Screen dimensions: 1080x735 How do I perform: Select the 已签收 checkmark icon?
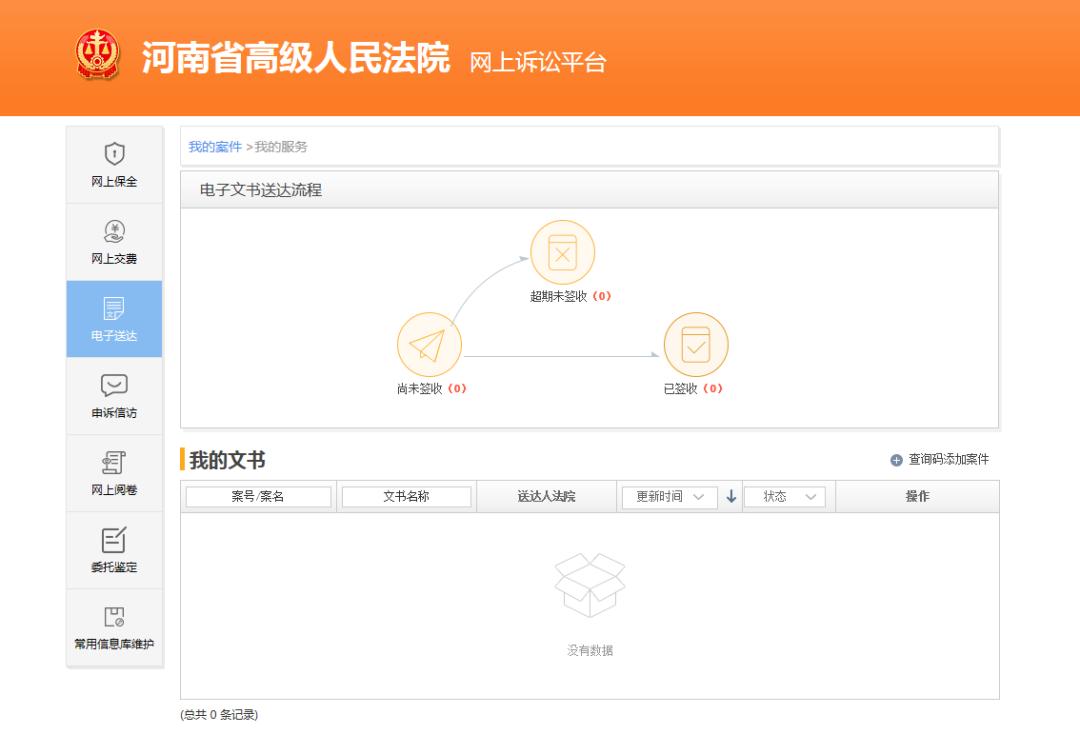pyautogui.click(x=696, y=345)
